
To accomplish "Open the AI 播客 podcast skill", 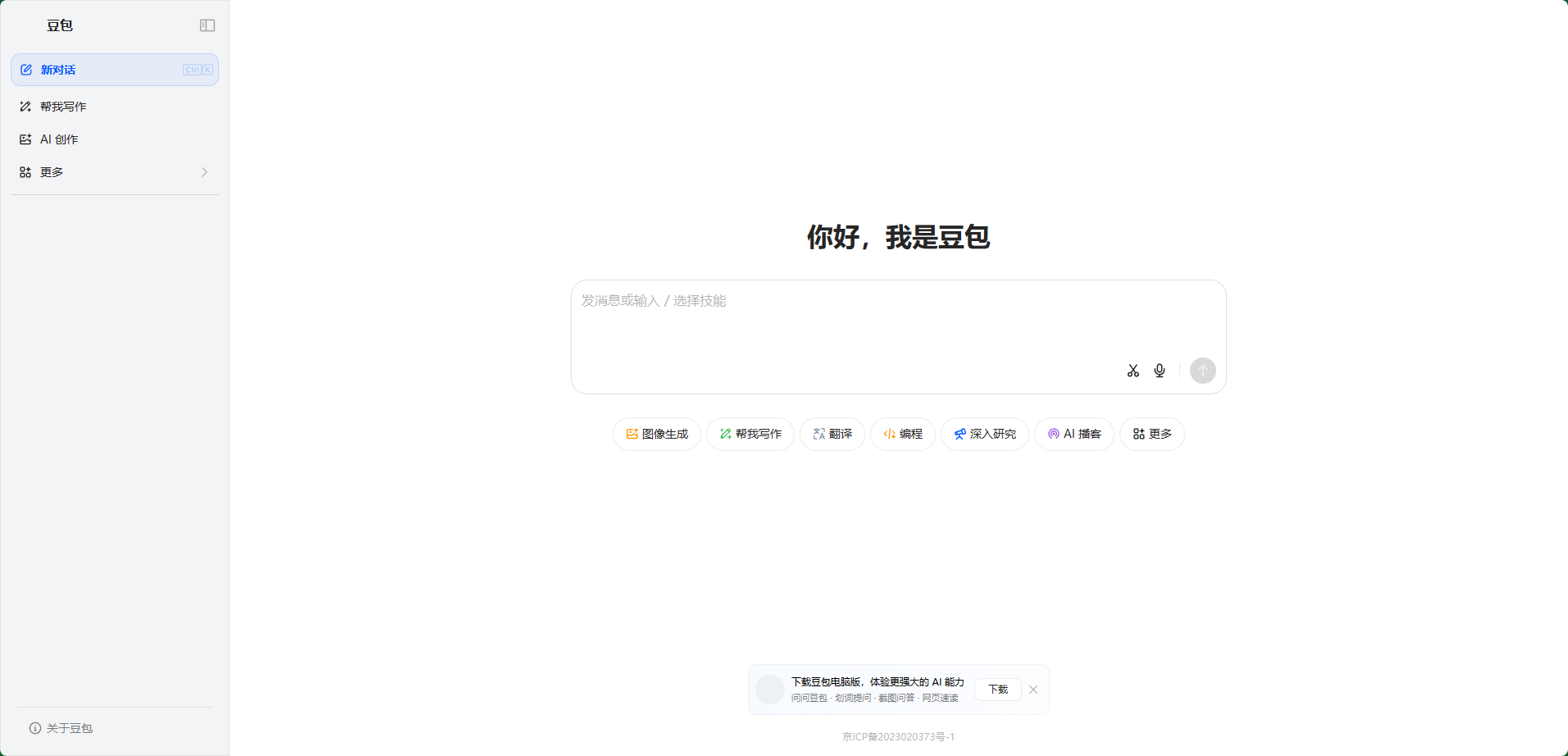I will pos(1074,434).
